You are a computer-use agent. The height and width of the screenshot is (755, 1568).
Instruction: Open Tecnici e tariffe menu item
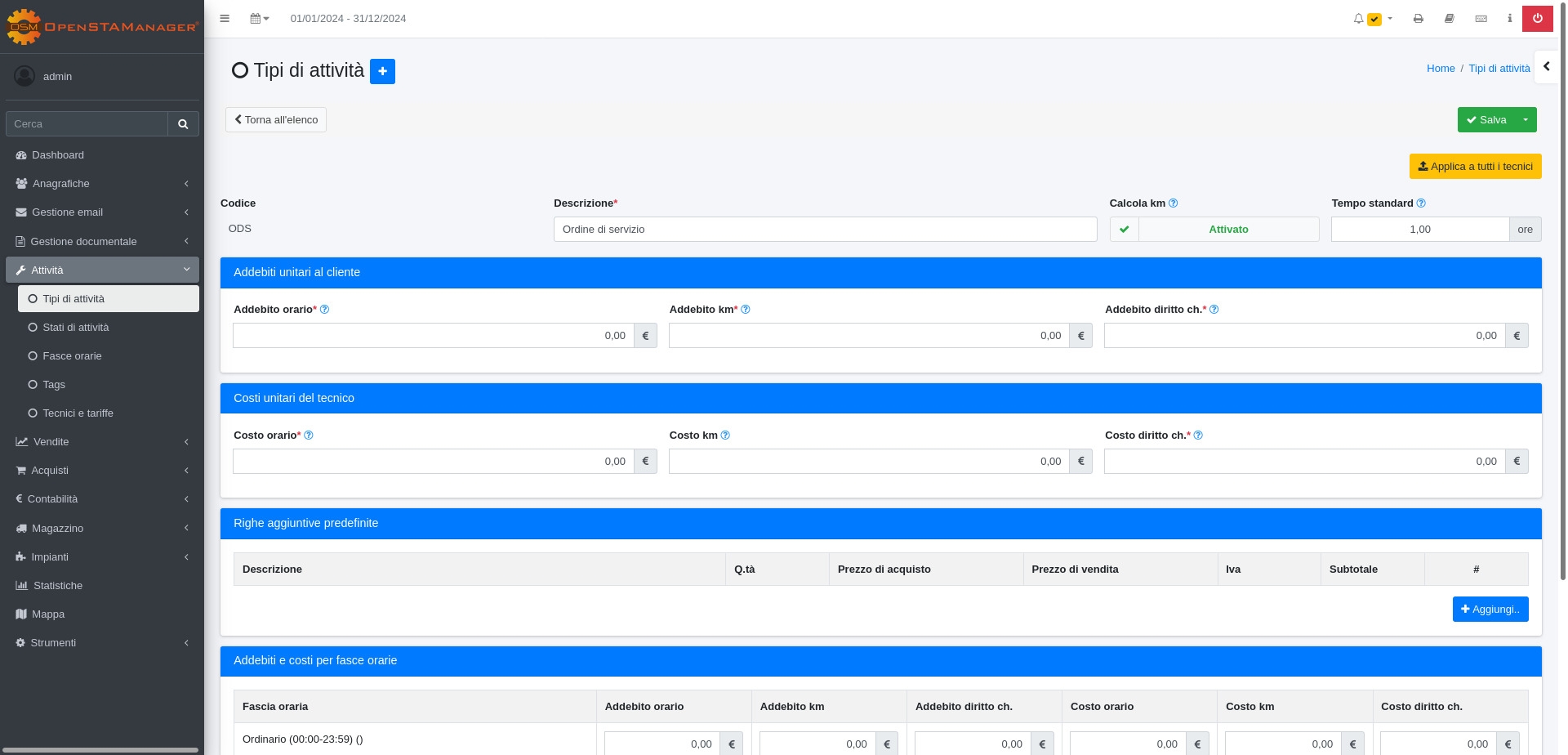click(78, 413)
